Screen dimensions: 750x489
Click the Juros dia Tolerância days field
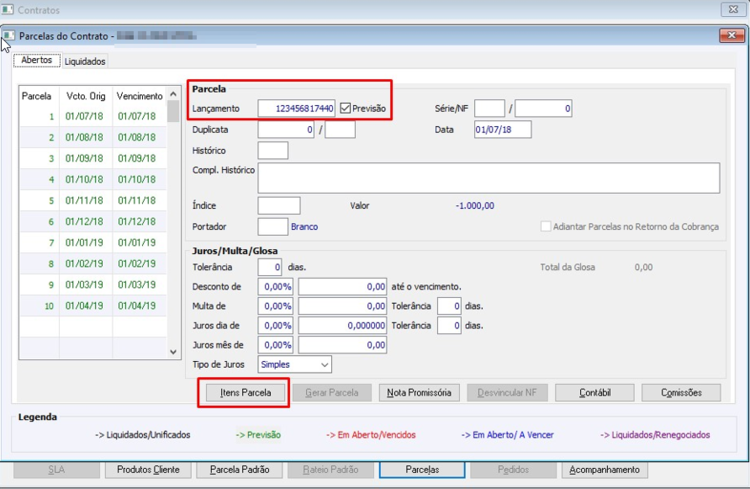(x=449, y=326)
